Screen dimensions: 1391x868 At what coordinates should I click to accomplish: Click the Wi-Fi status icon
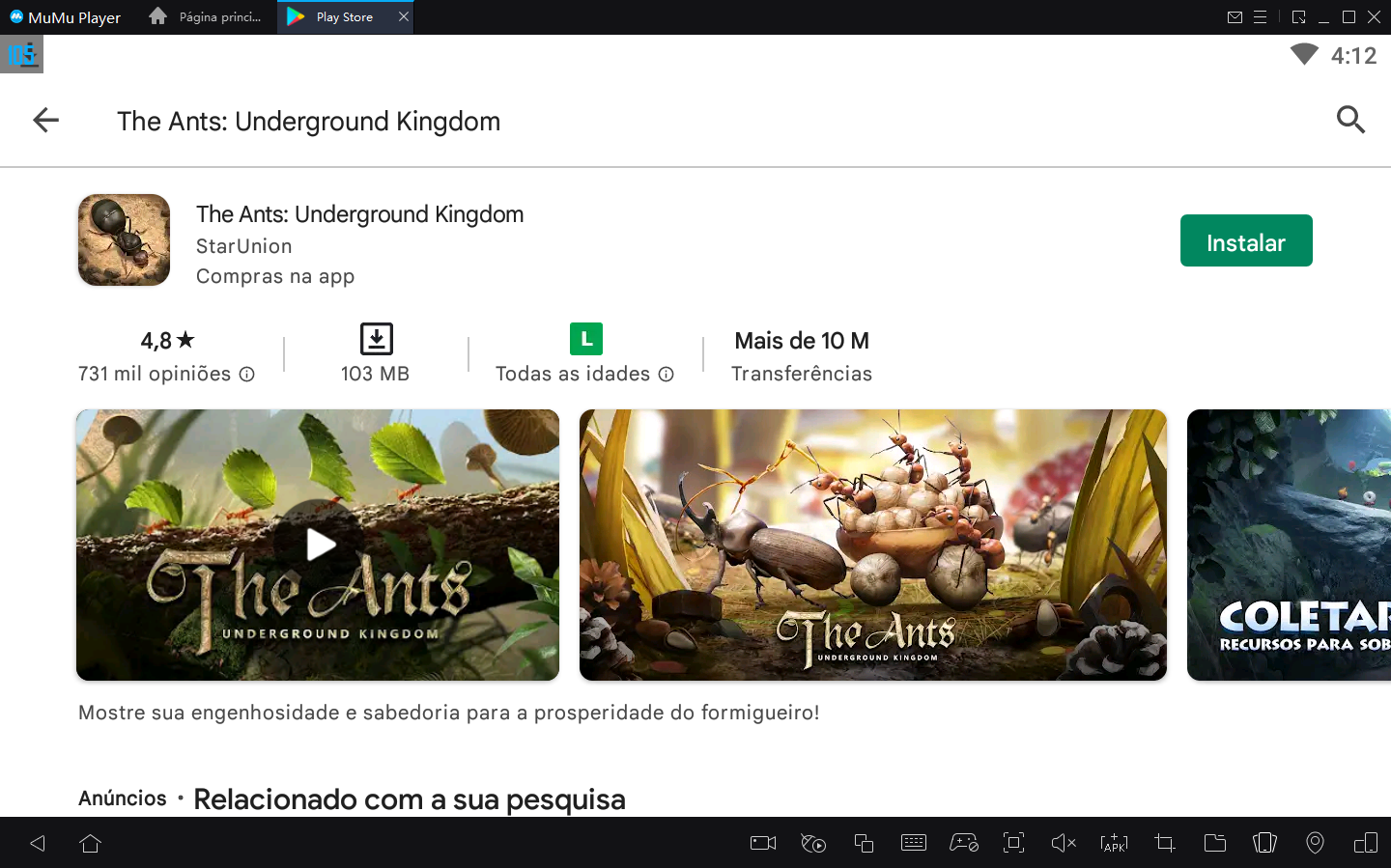pos(1304,54)
